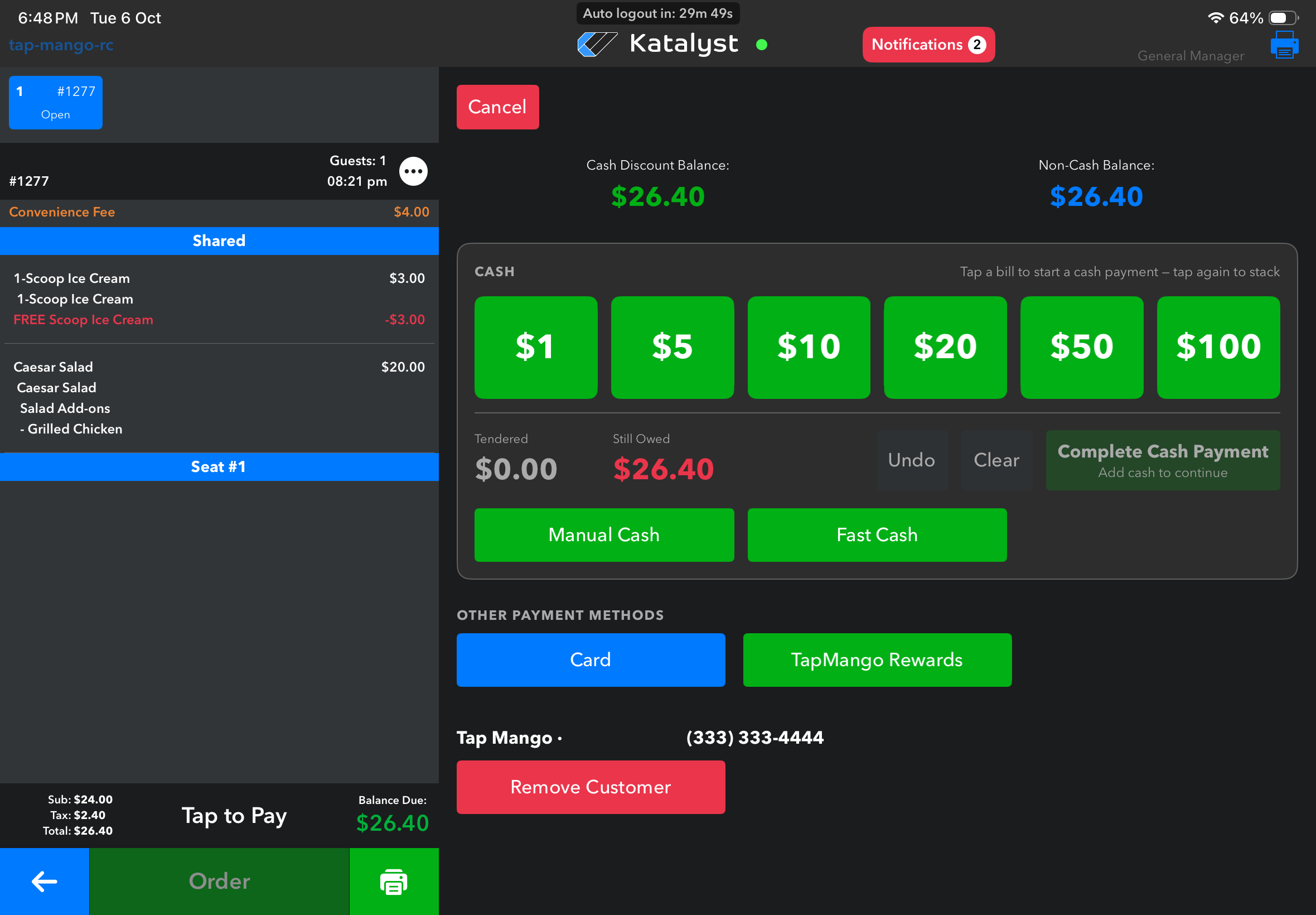
Task: Tap the Cash Discount Balance amount
Action: coord(657,196)
